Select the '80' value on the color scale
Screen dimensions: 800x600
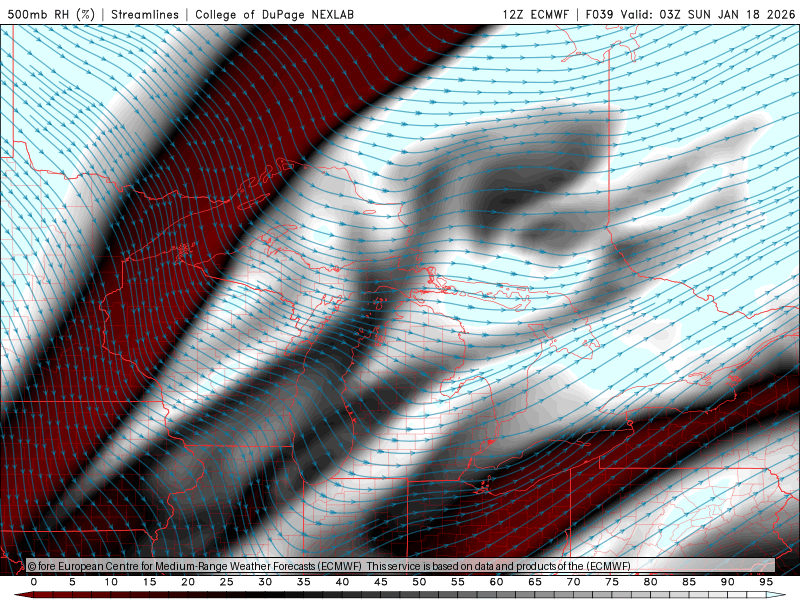pyautogui.click(x=651, y=582)
